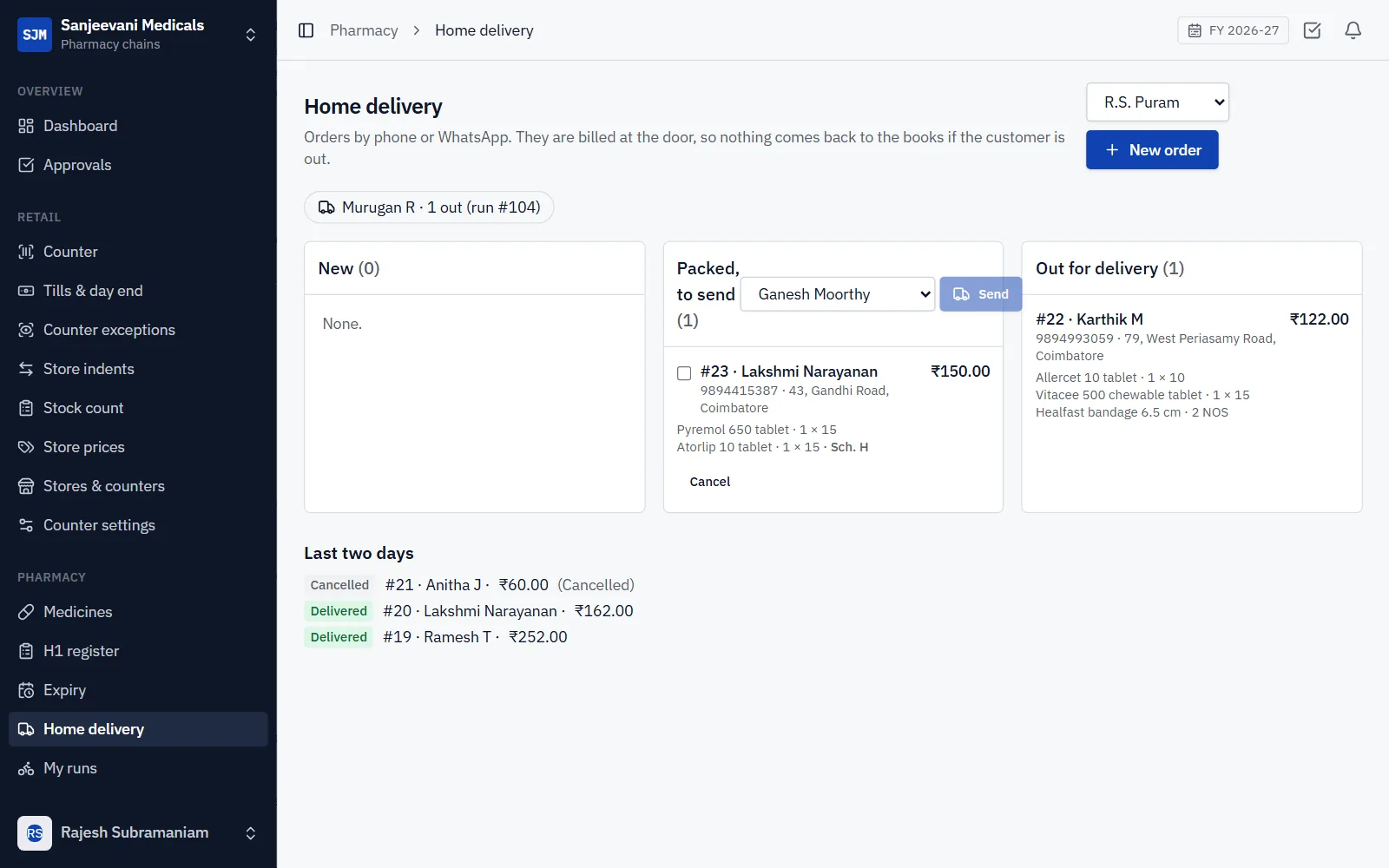Open the H1 register page
Screen dimensions: 1389x868
pyautogui.click(x=138, y=651)
